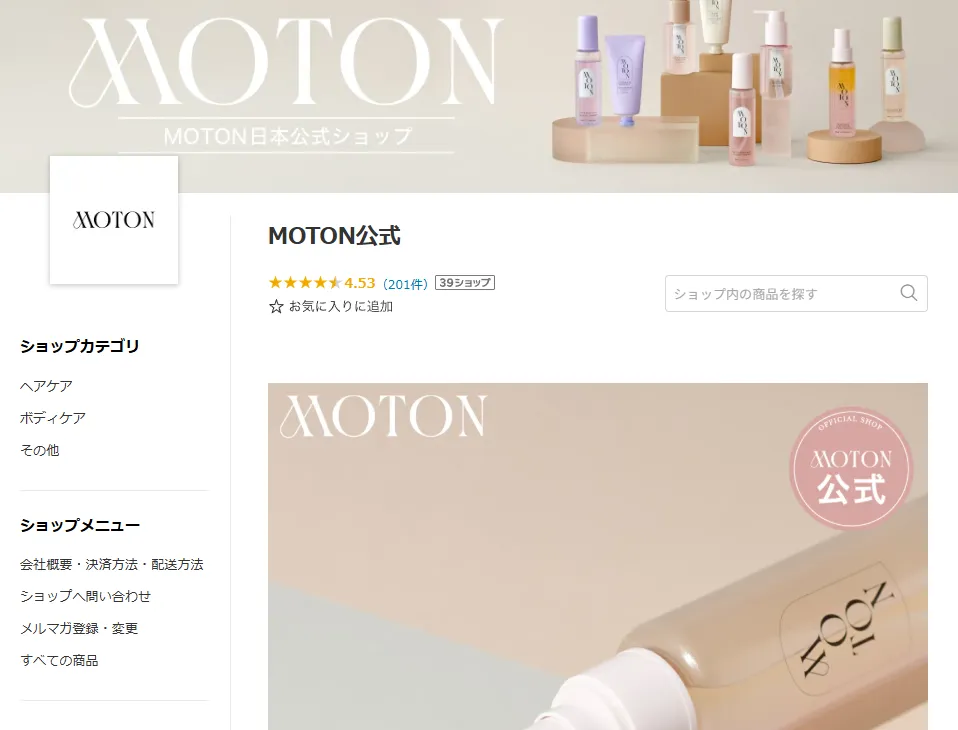This screenshot has width=958, height=730.
Task: Click the square MOTON shop logo
Action: pos(114,220)
